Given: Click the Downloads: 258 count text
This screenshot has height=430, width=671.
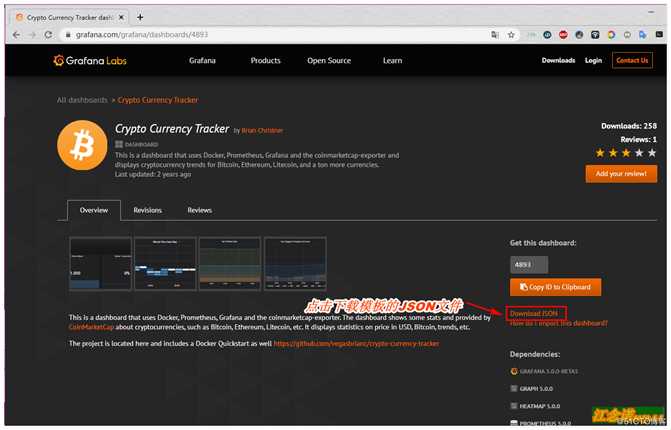Looking at the screenshot, I should point(629,126).
